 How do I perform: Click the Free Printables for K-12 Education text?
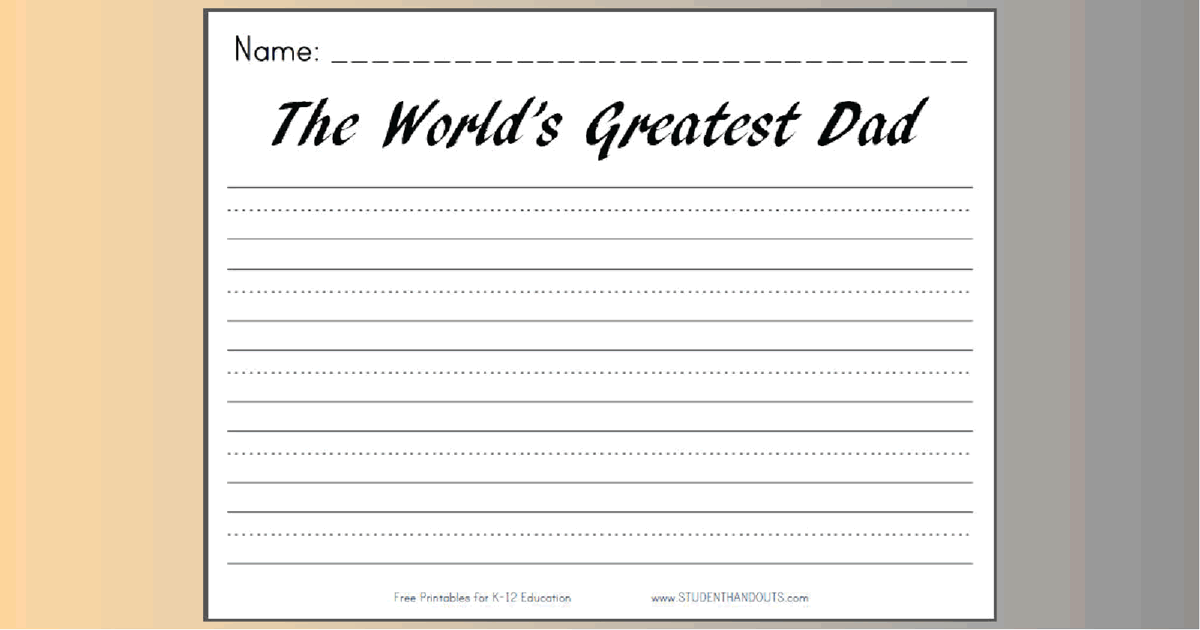pyautogui.click(x=482, y=597)
